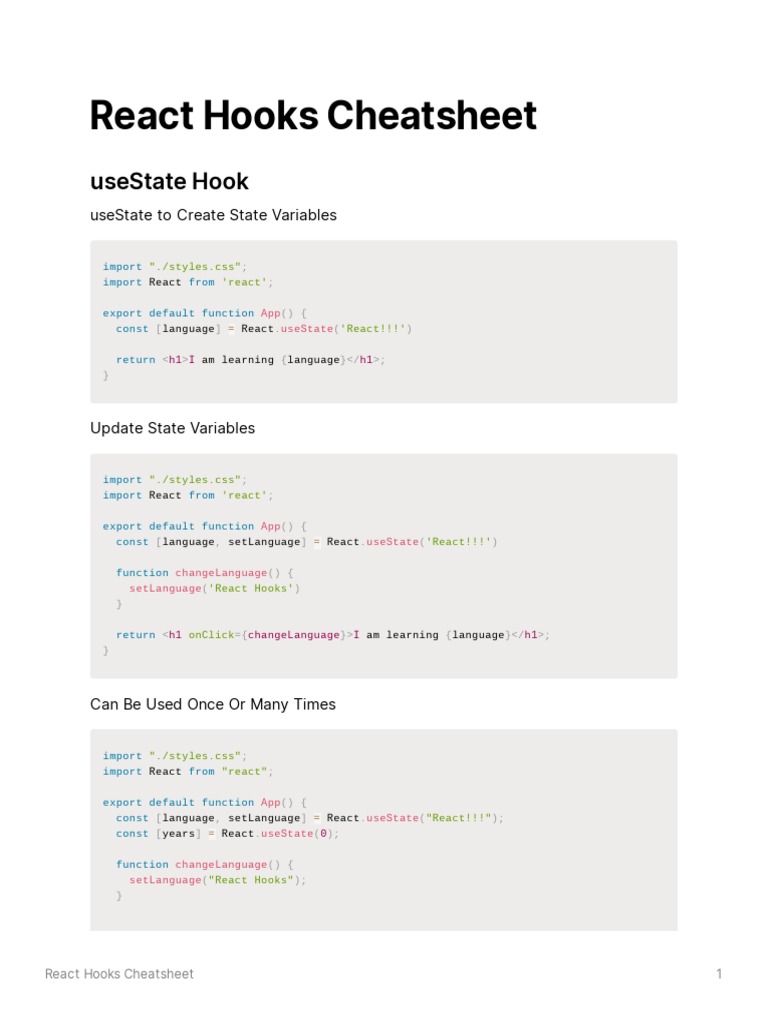Screen dimensions: 768x1024
Task: Click the "Can Be Used Once Or Many Times" subheading
Action: [213, 704]
